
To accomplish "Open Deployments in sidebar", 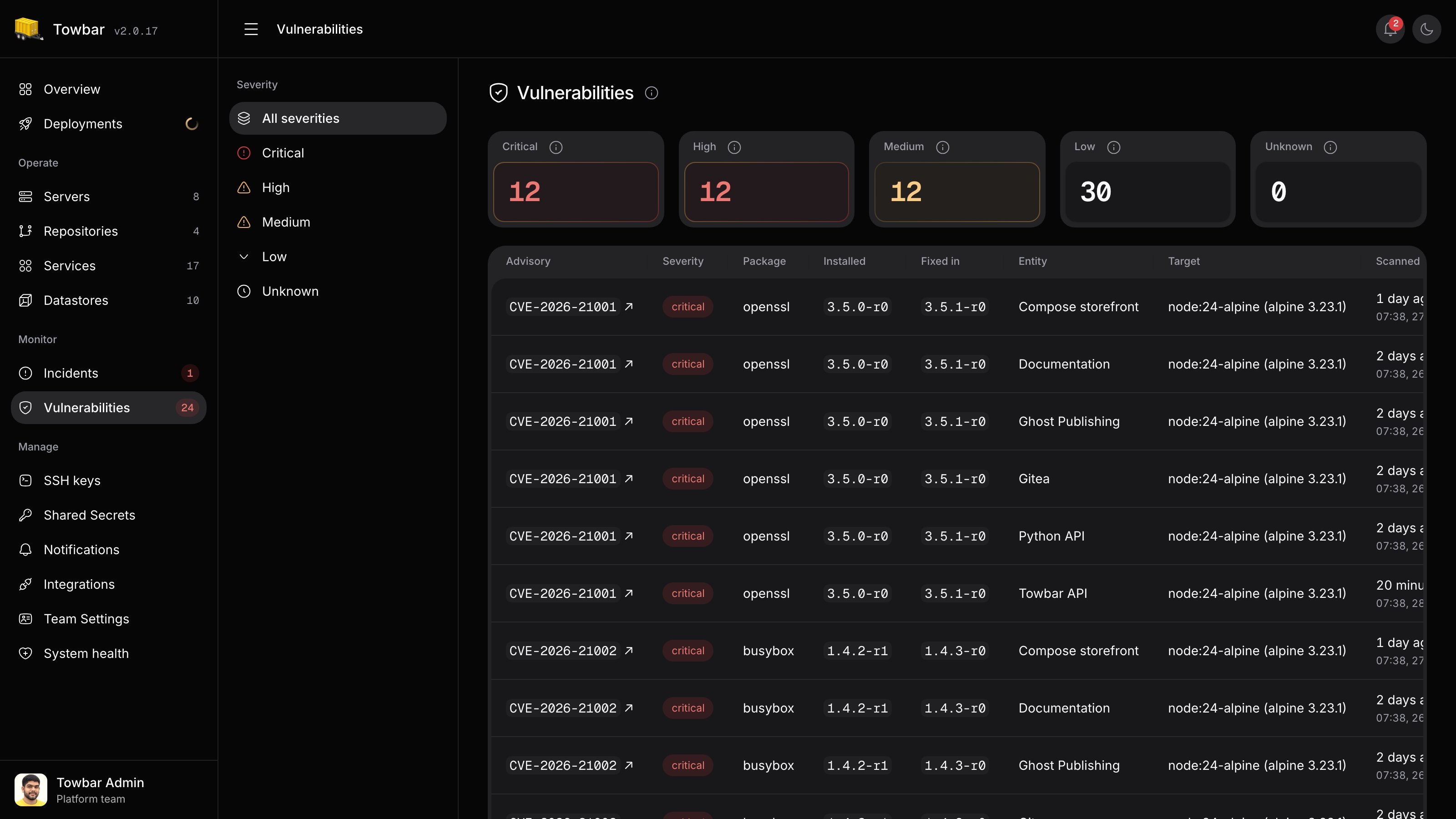I will 109,124.
